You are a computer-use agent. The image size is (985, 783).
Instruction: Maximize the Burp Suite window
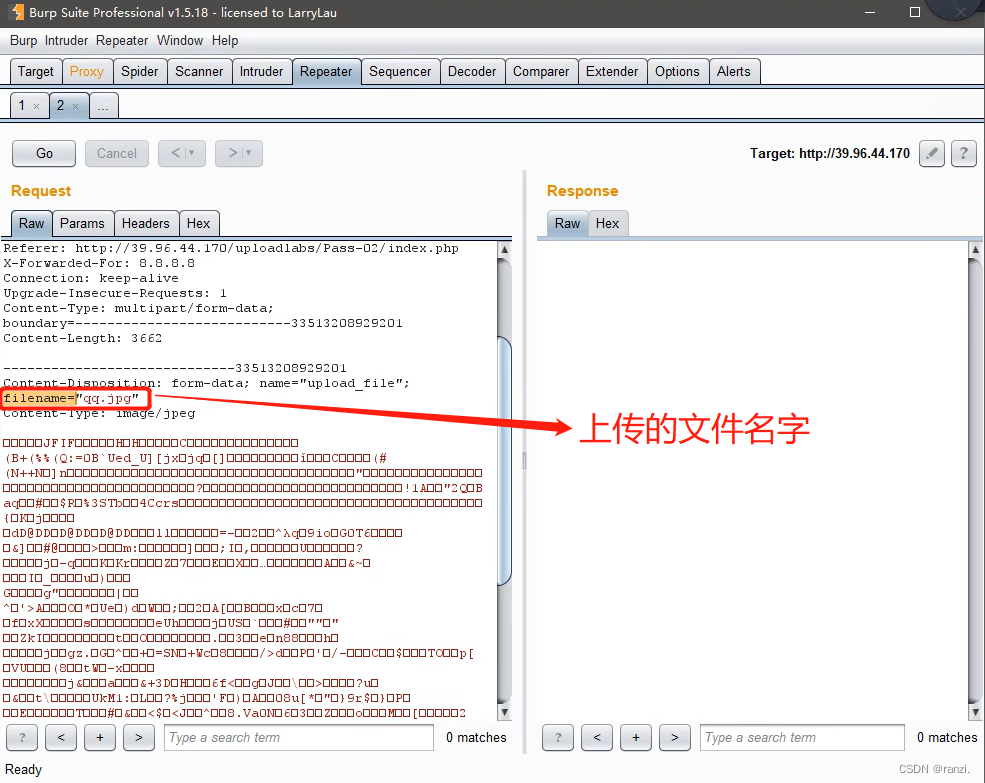[915, 12]
